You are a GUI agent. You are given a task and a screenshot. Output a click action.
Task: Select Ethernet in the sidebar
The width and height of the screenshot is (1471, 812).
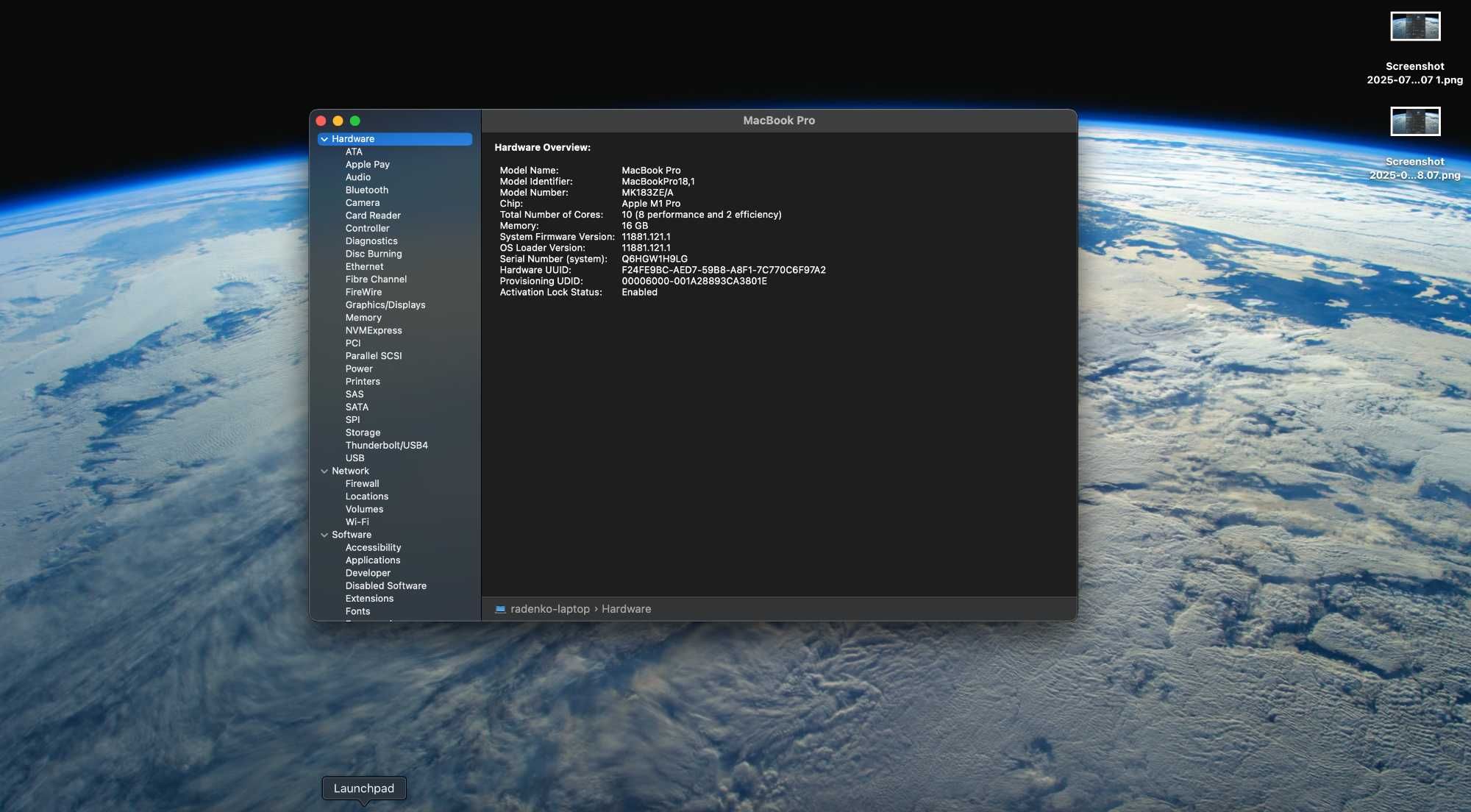tap(365, 267)
